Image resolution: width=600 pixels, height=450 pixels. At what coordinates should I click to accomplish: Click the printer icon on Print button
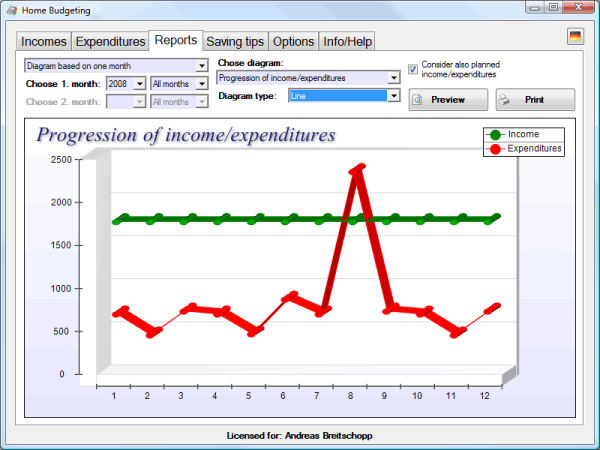tap(504, 100)
